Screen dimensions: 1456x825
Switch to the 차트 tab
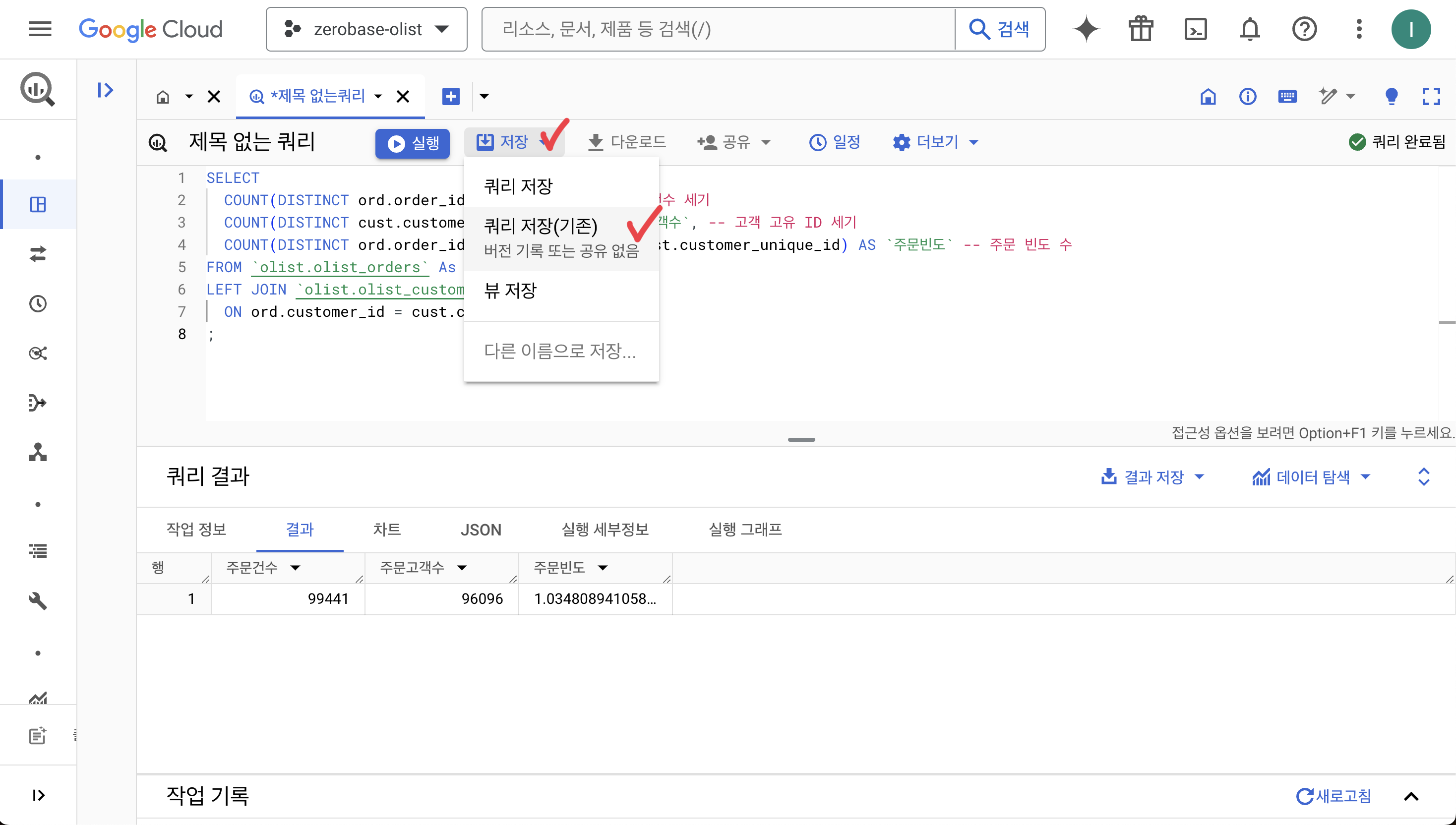386,529
